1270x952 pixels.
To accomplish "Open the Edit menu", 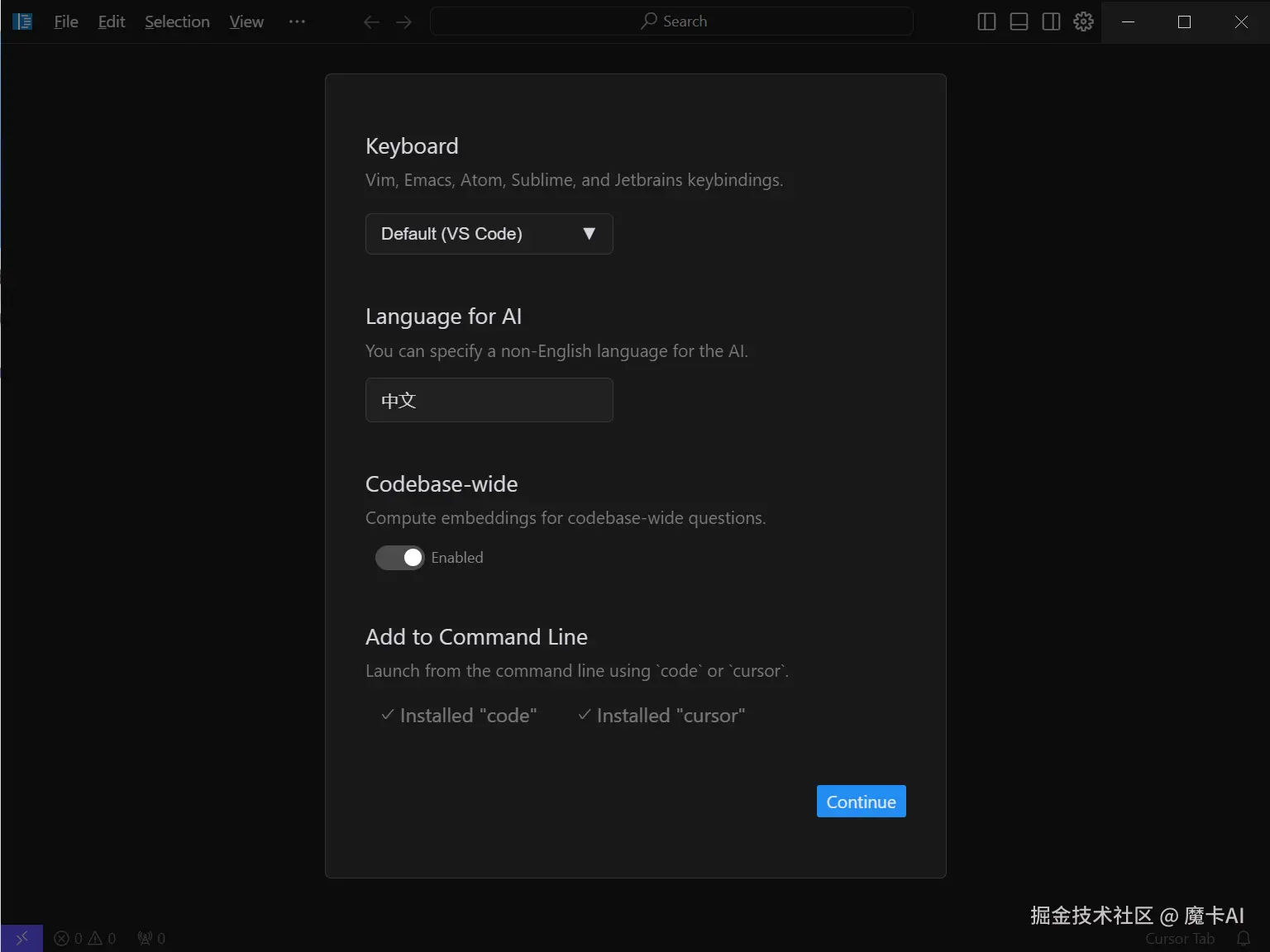I will pos(112,21).
